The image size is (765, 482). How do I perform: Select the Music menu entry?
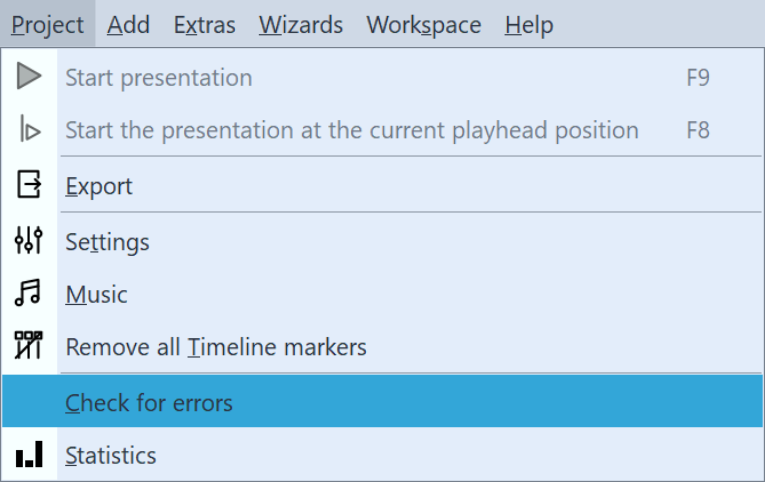pyautogui.click(x=96, y=294)
